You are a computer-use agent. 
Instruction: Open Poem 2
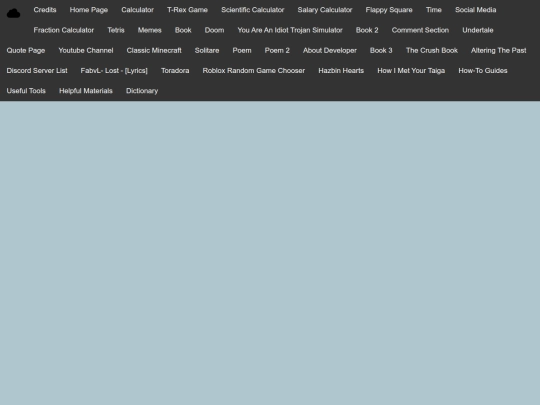pos(277,51)
